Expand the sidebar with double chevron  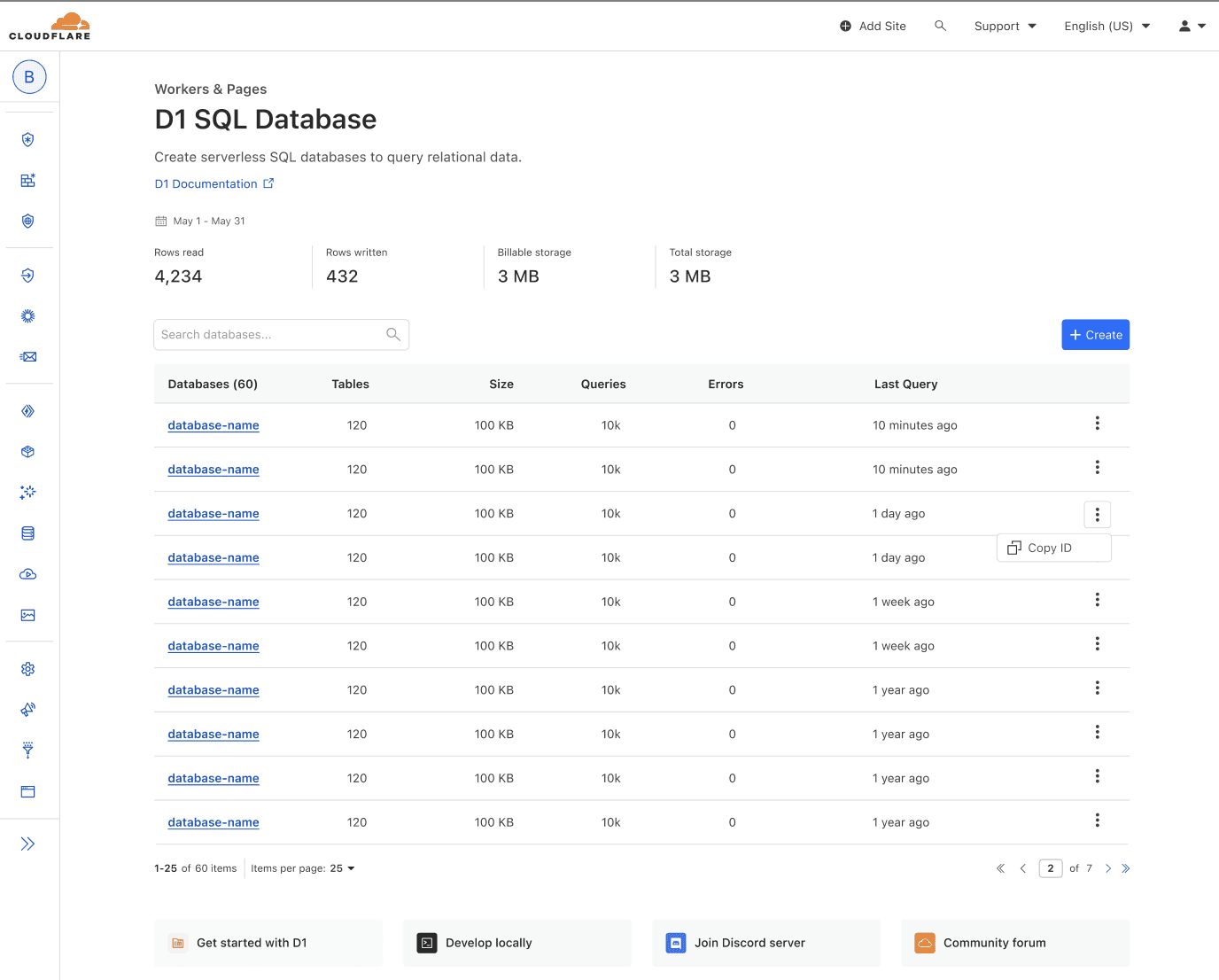click(x=28, y=844)
